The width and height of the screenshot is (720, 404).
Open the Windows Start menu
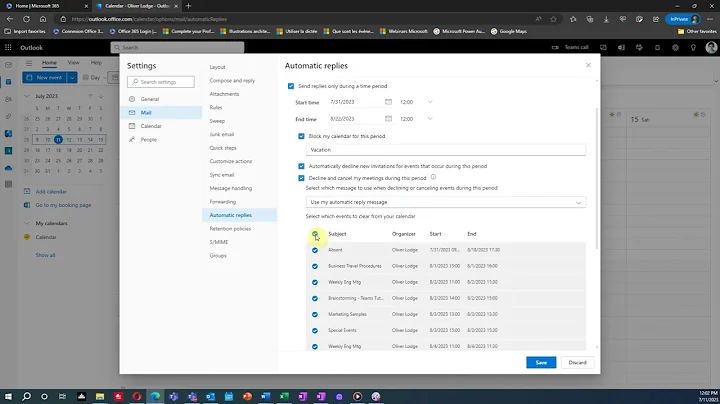pos(8,396)
